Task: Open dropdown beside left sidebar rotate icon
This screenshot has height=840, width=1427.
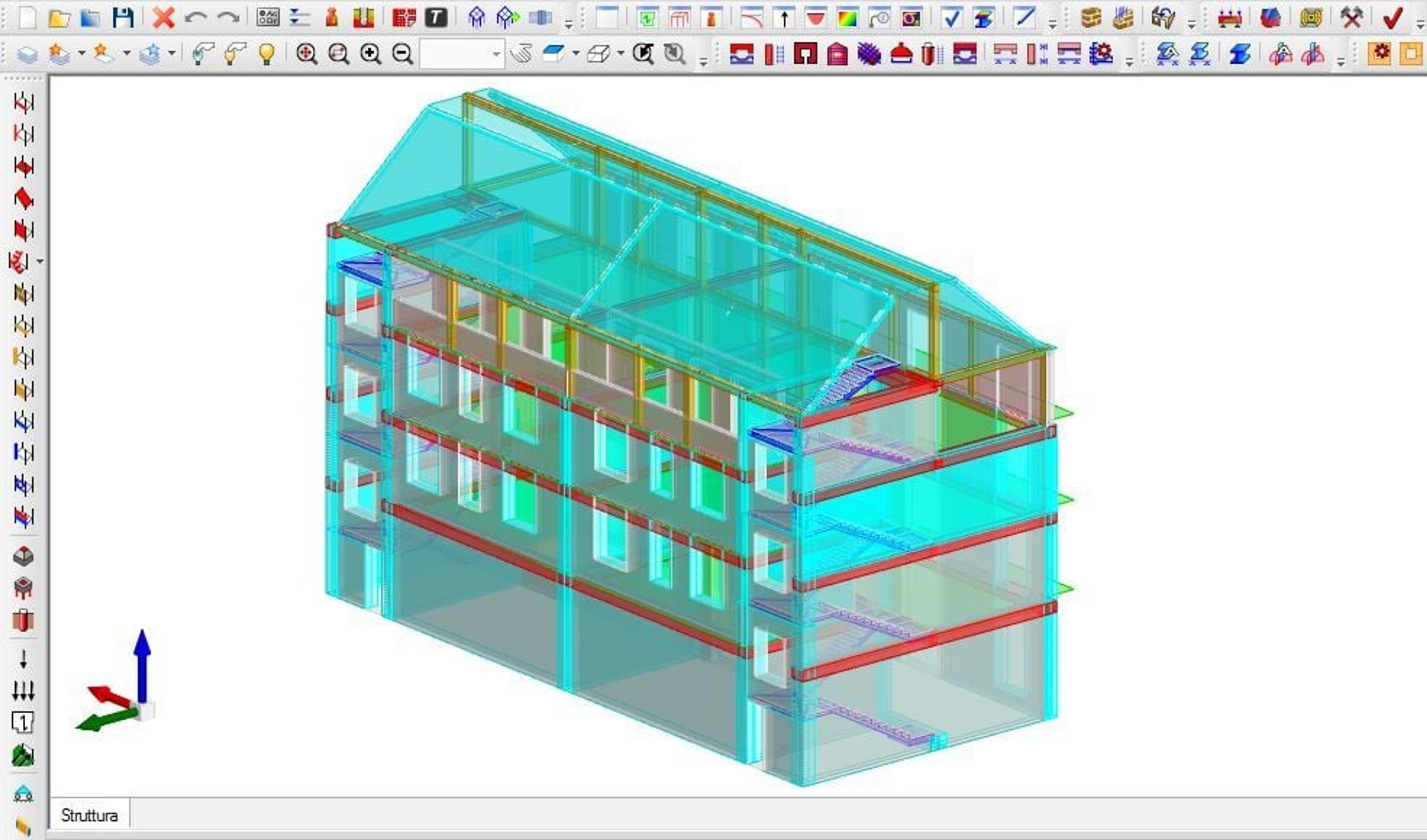Action: coord(40,262)
